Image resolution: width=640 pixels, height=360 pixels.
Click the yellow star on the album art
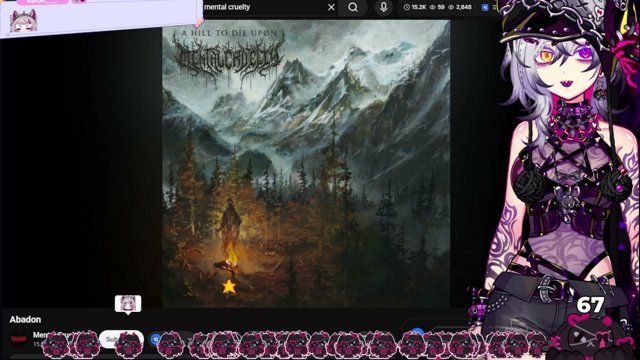pos(229,287)
